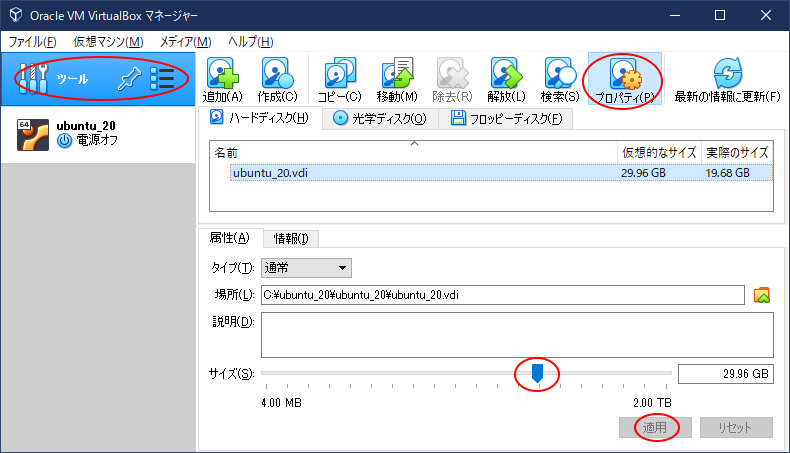Switch to the 属性(A) tab
The height and width of the screenshot is (453, 790).
click(230, 238)
